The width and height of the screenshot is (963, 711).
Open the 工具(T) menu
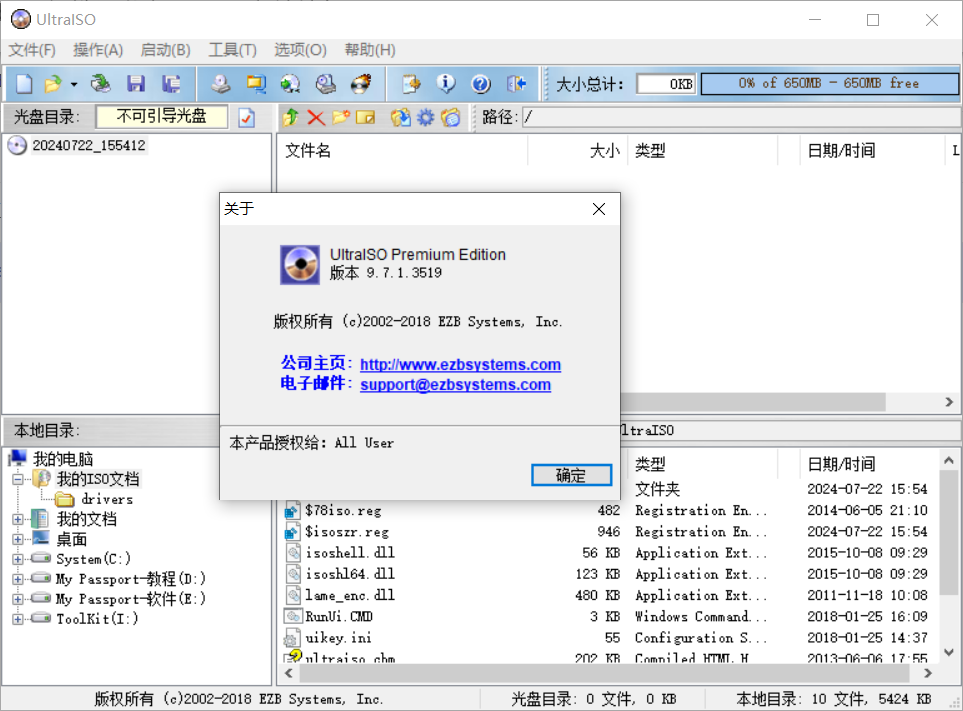[x=233, y=50]
